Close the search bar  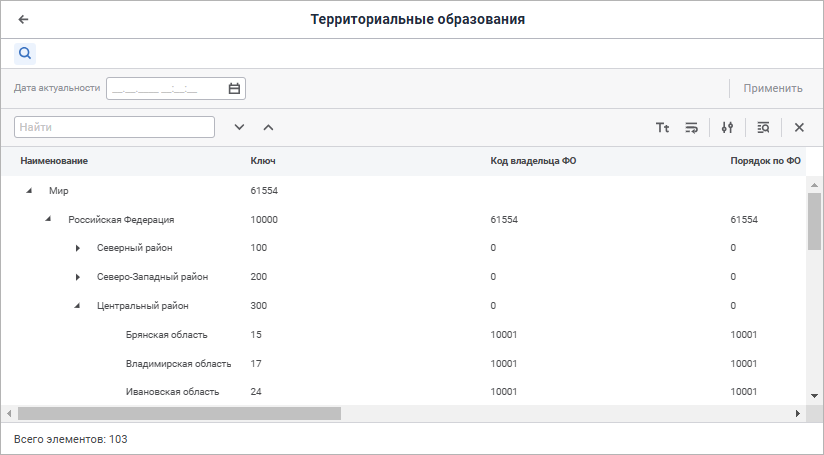[x=799, y=127]
